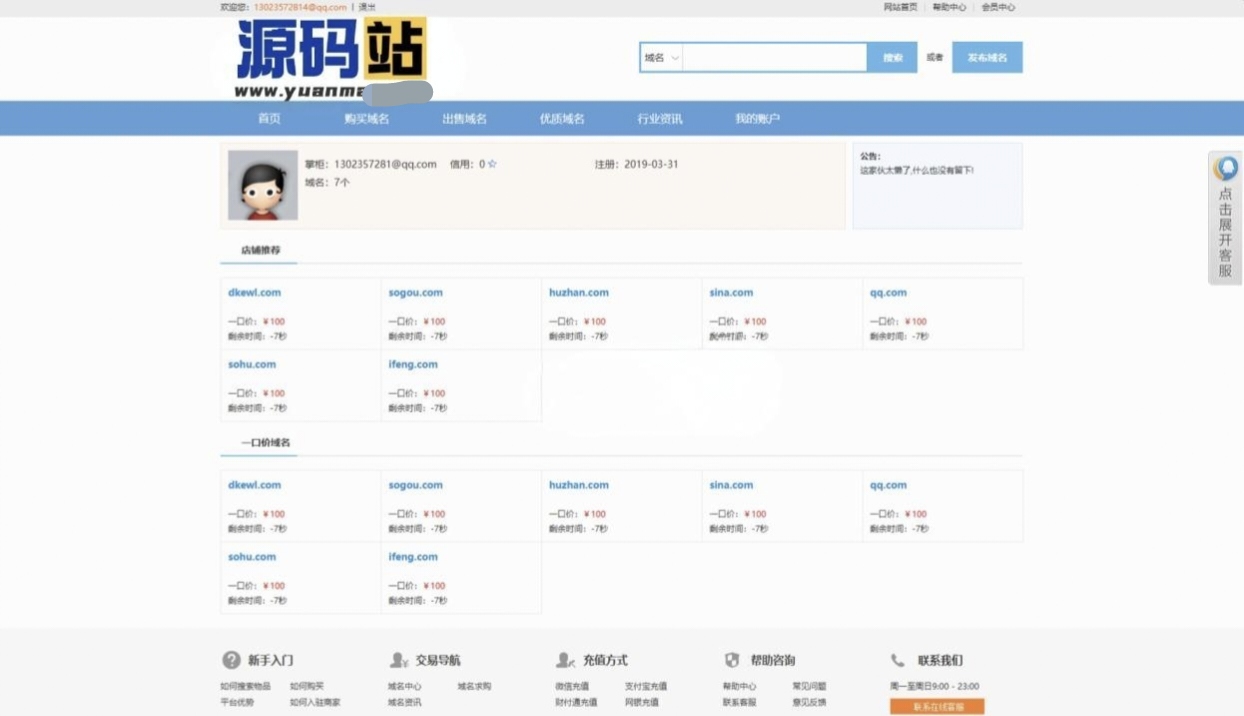Click the shield icon by 帮助咨询
This screenshot has height=716, width=1244.
732,660
